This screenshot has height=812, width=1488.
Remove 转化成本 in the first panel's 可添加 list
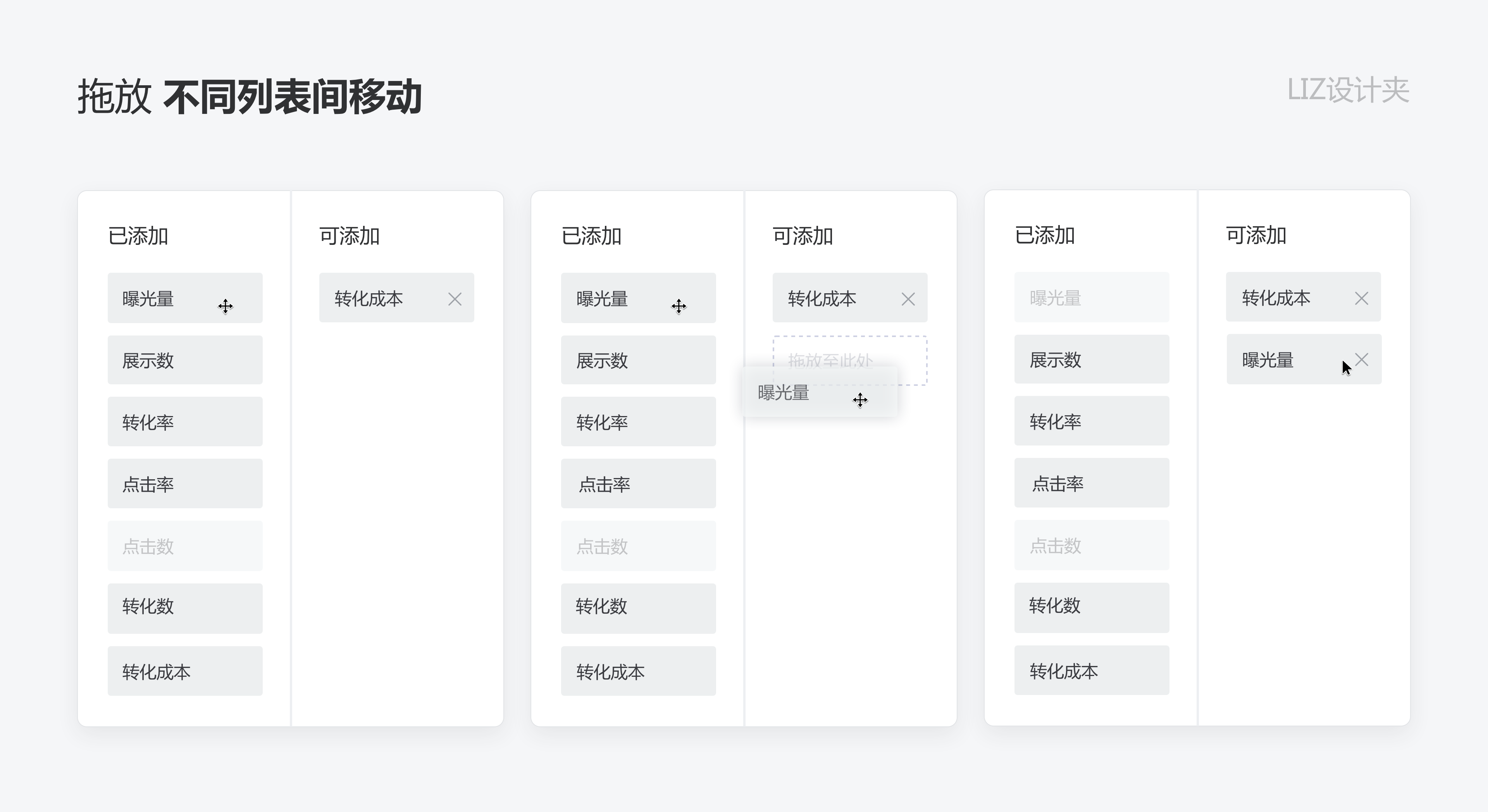(455, 299)
